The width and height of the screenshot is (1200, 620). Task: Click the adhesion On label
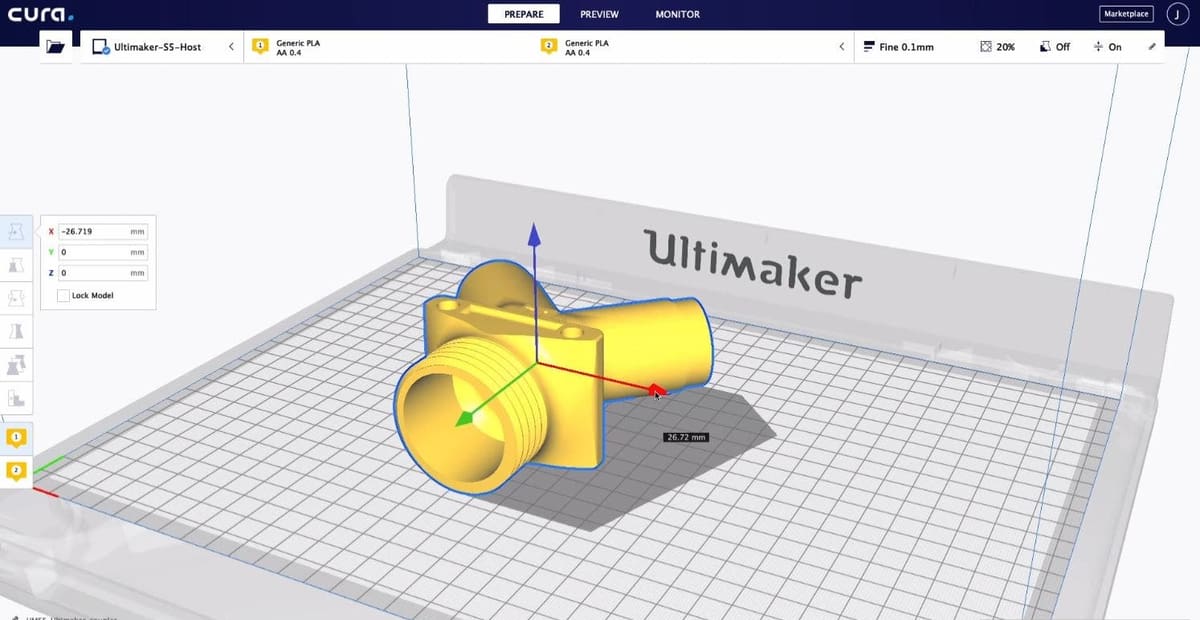[x=1115, y=47]
